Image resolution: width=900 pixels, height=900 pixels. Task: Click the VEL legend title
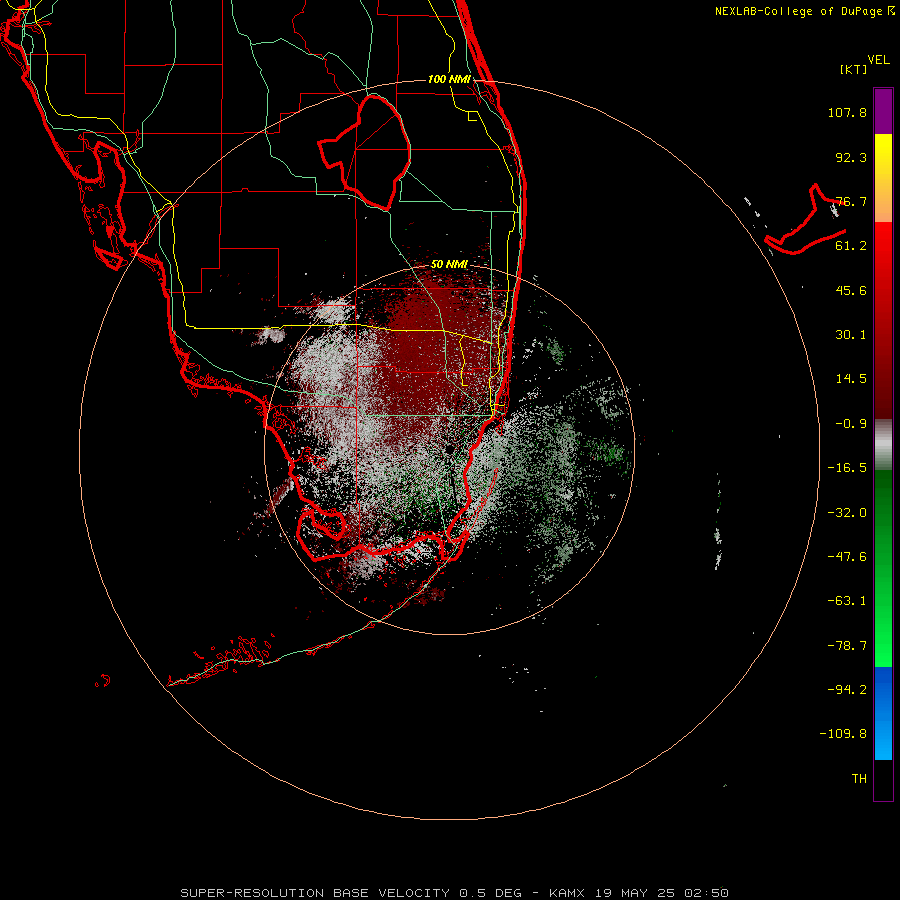coord(878,60)
